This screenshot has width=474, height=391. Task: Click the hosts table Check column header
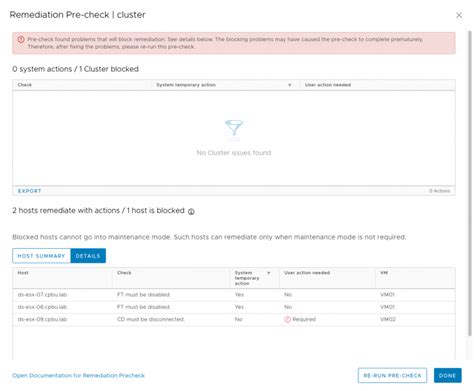124,273
